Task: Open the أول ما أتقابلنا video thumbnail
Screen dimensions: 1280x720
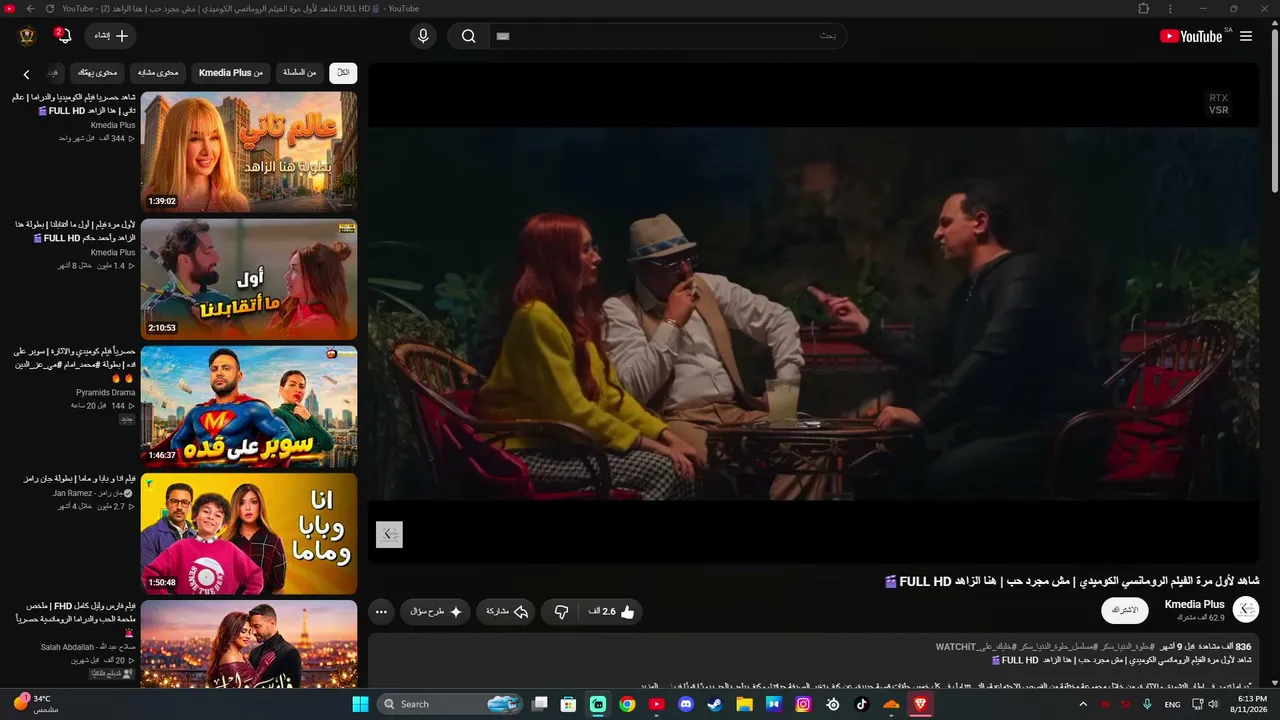Action: pos(249,279)
